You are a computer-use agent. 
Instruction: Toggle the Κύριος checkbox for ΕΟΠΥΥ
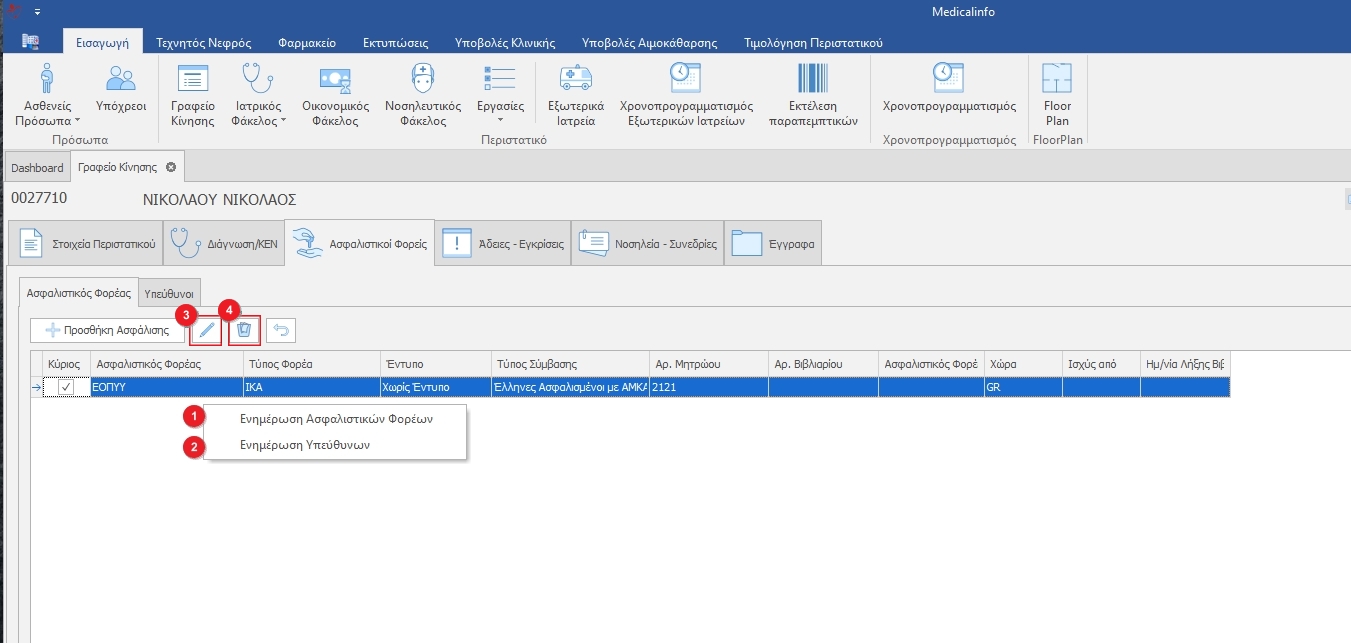coord(66,387)
